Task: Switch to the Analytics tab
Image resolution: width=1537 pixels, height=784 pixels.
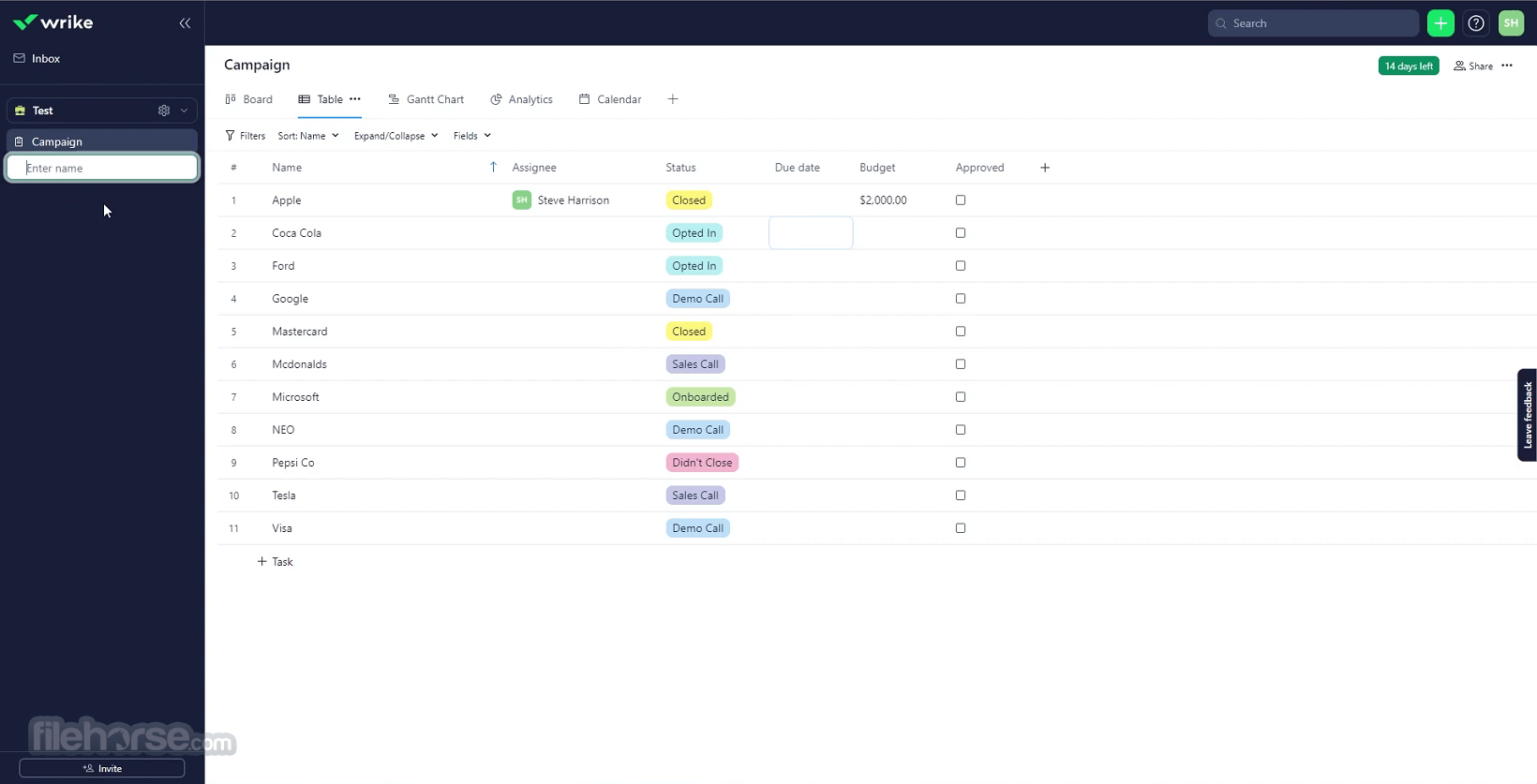Action: 522,99
